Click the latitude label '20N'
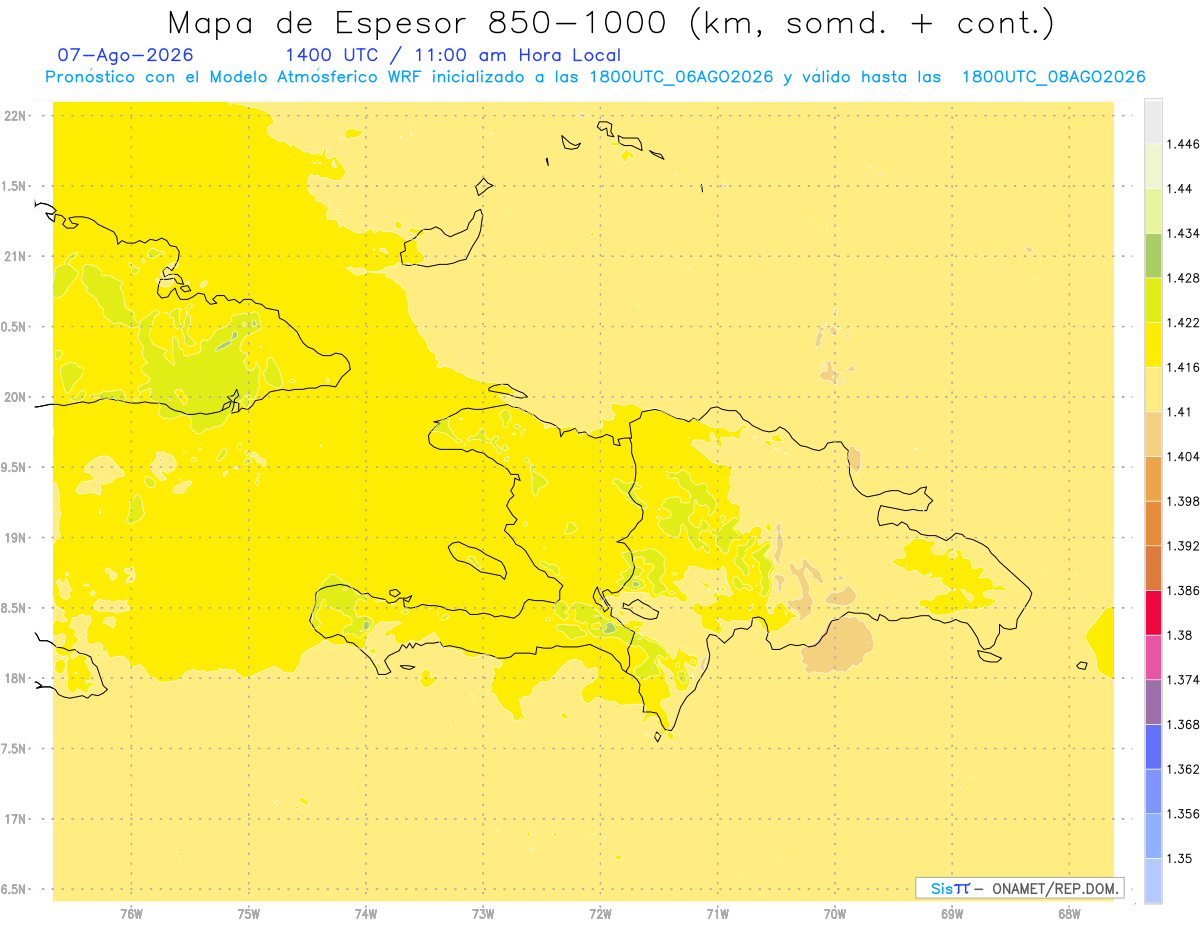Image resolution: width=1200 pixels, height=927 pixels. click(16, 397)
